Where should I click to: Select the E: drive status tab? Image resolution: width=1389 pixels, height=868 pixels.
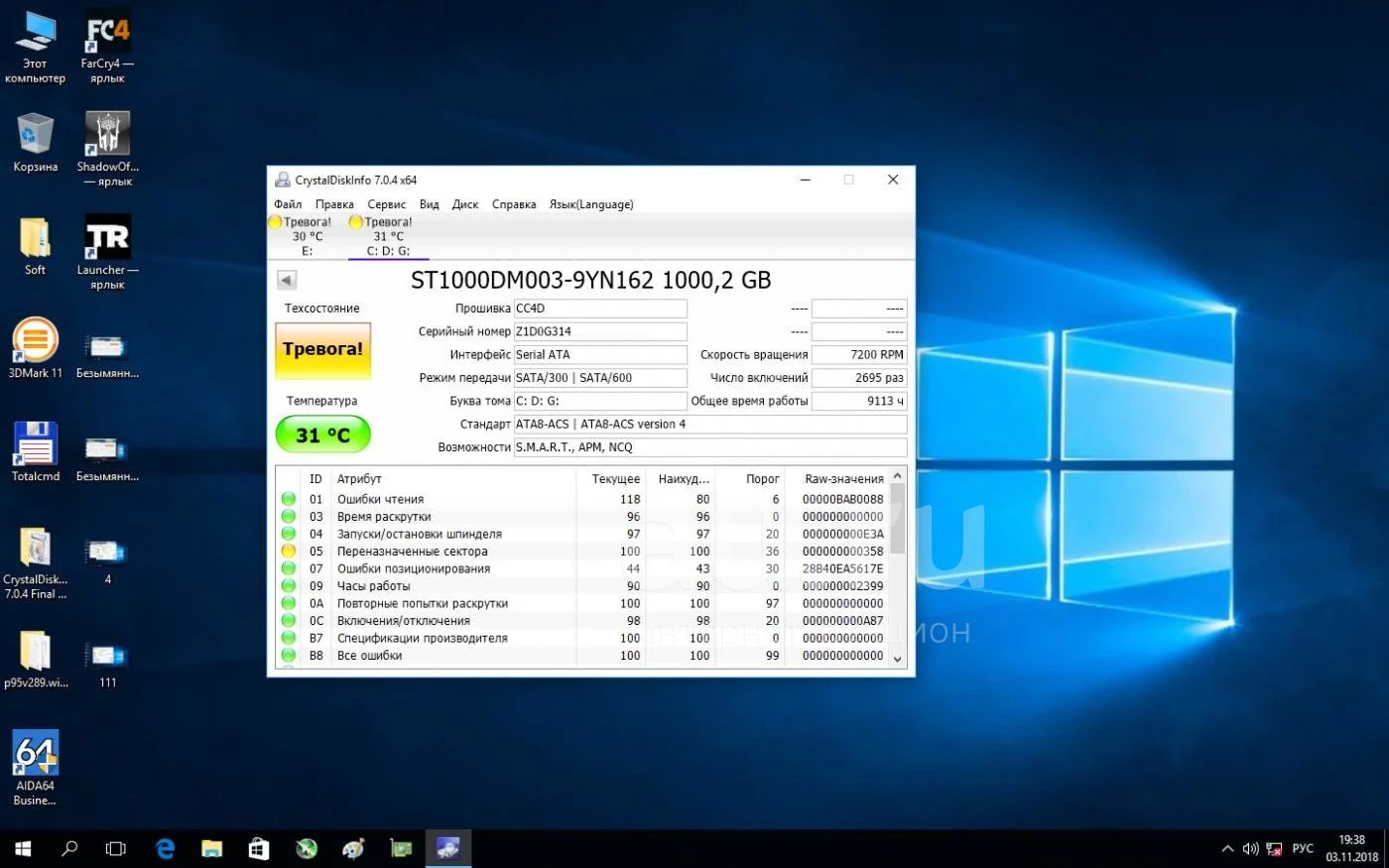pos(307,236)
